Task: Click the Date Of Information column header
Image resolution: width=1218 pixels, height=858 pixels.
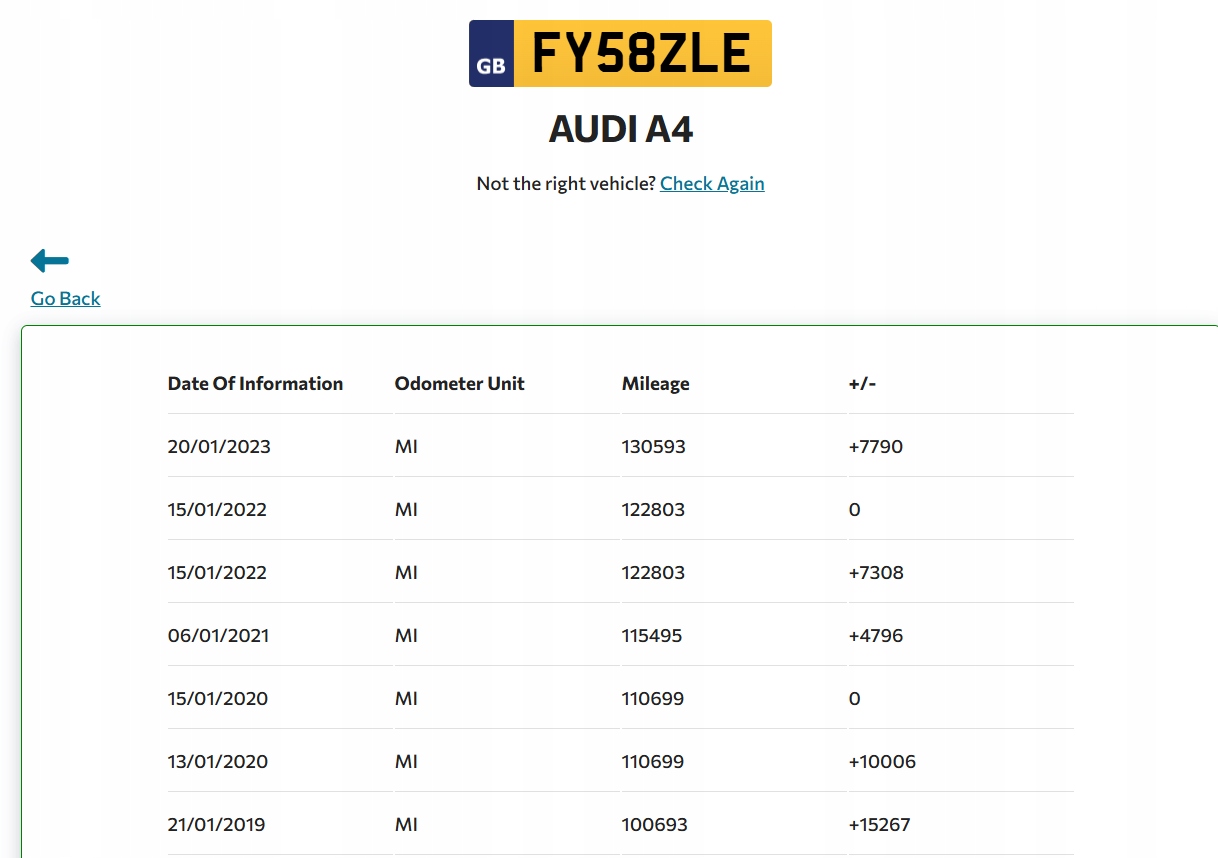Action: coord(255,383)
